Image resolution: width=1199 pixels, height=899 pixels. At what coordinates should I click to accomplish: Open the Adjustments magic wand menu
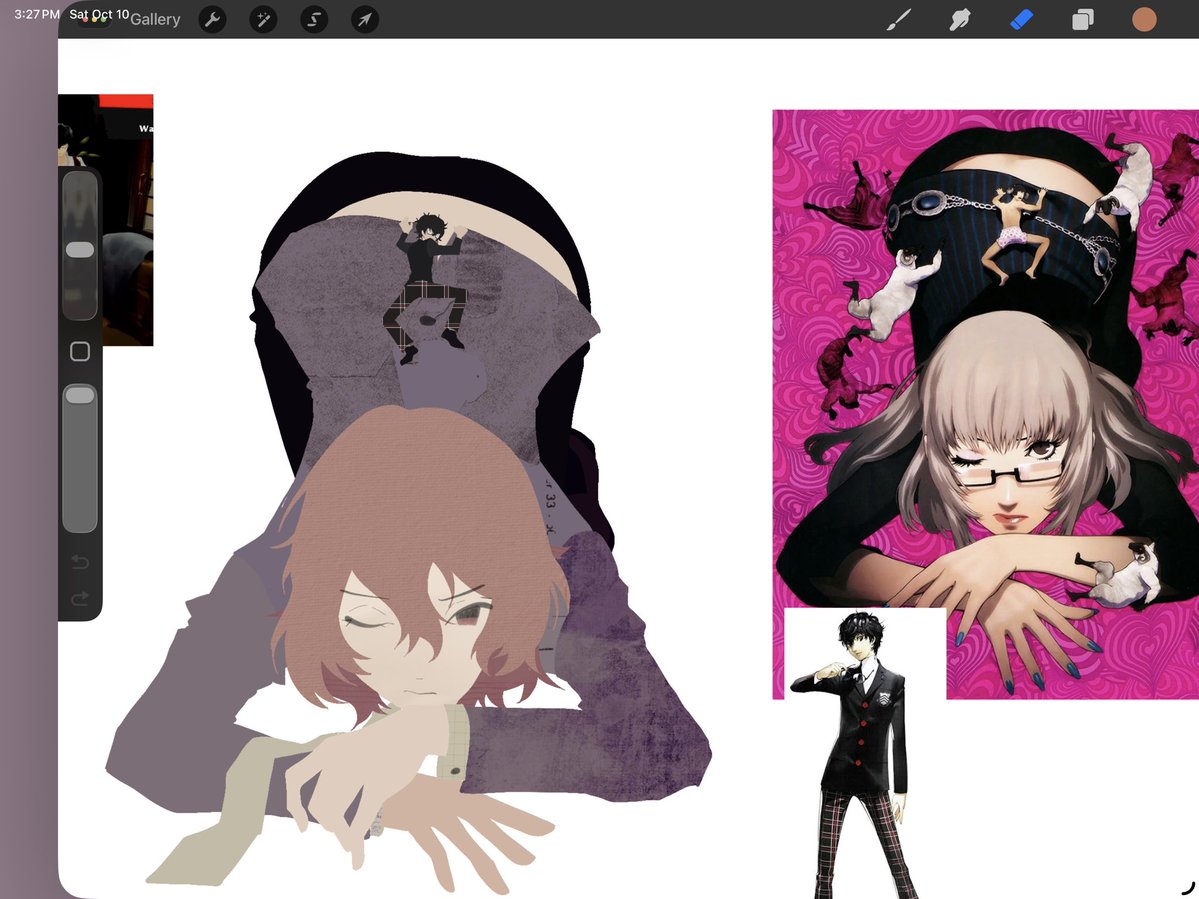pyautogui.click(x=263, y=20)
